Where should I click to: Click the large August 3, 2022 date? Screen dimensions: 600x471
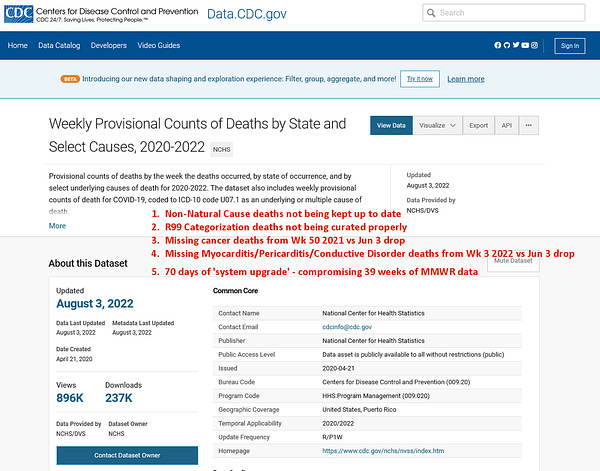(x=95, y=303)
